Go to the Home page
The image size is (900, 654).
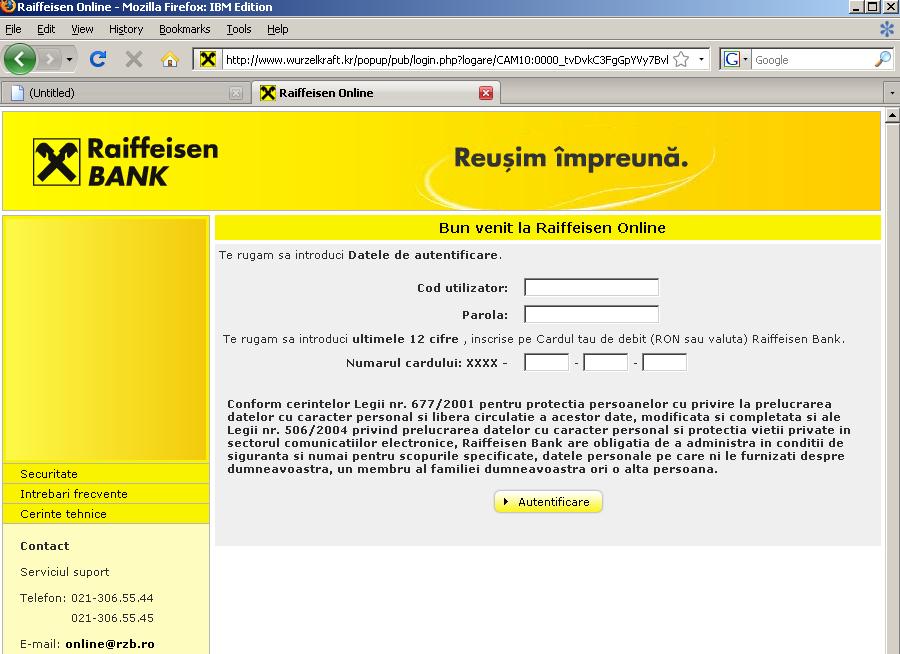[x=169, y=59]
